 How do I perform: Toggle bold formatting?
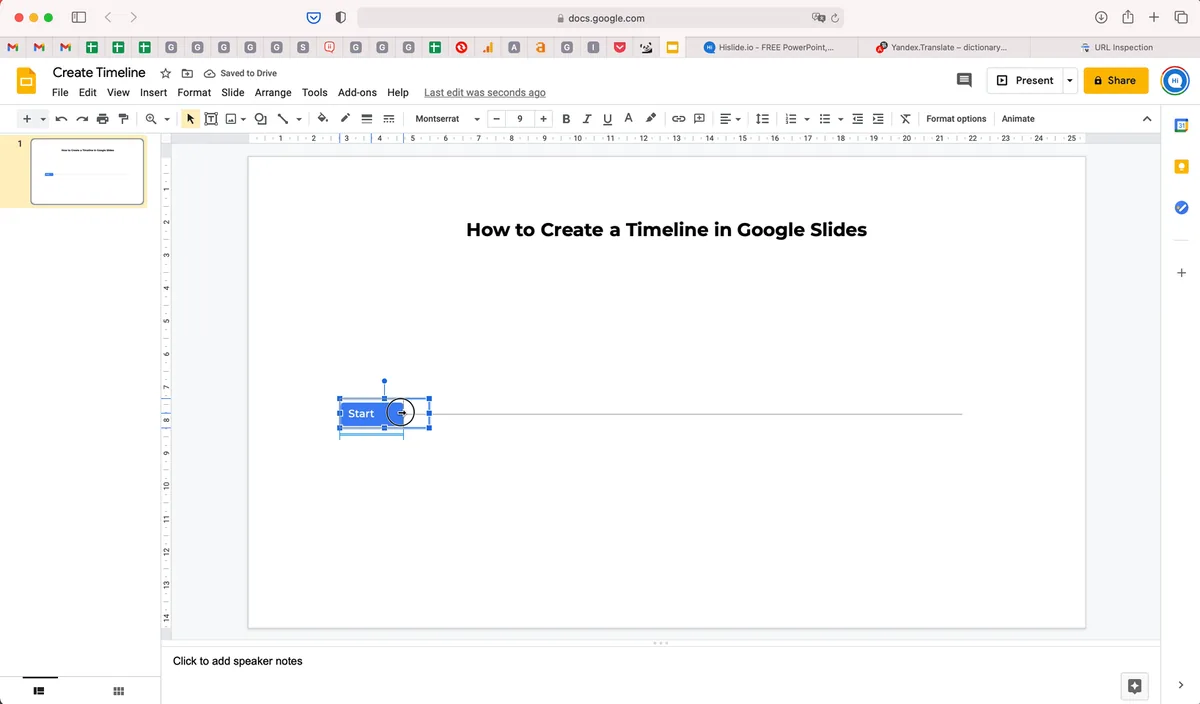click(566, 119)
